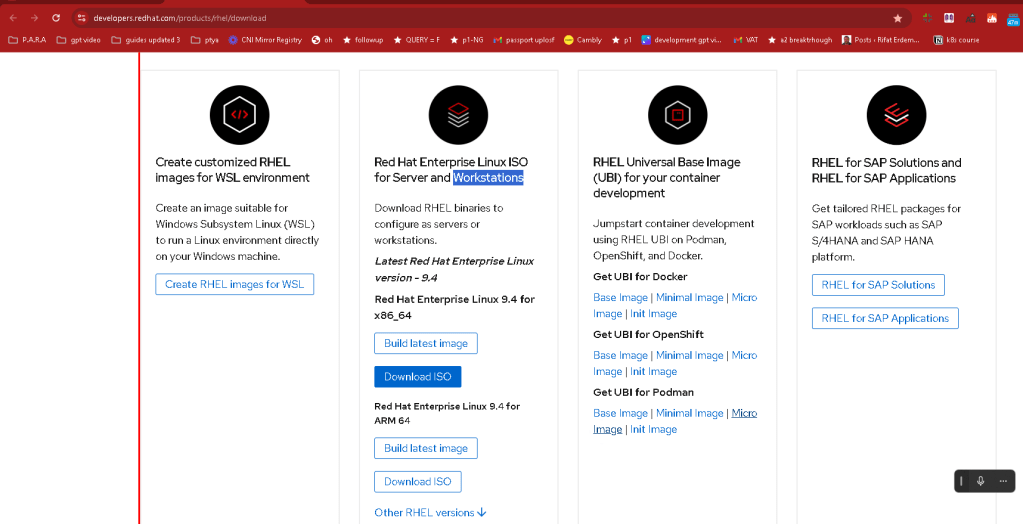This screenshot has height=524, width=1023.
Task: Open the 'ptya' bookmark folder
Action: pyautogui.click(x=205, y=40)
